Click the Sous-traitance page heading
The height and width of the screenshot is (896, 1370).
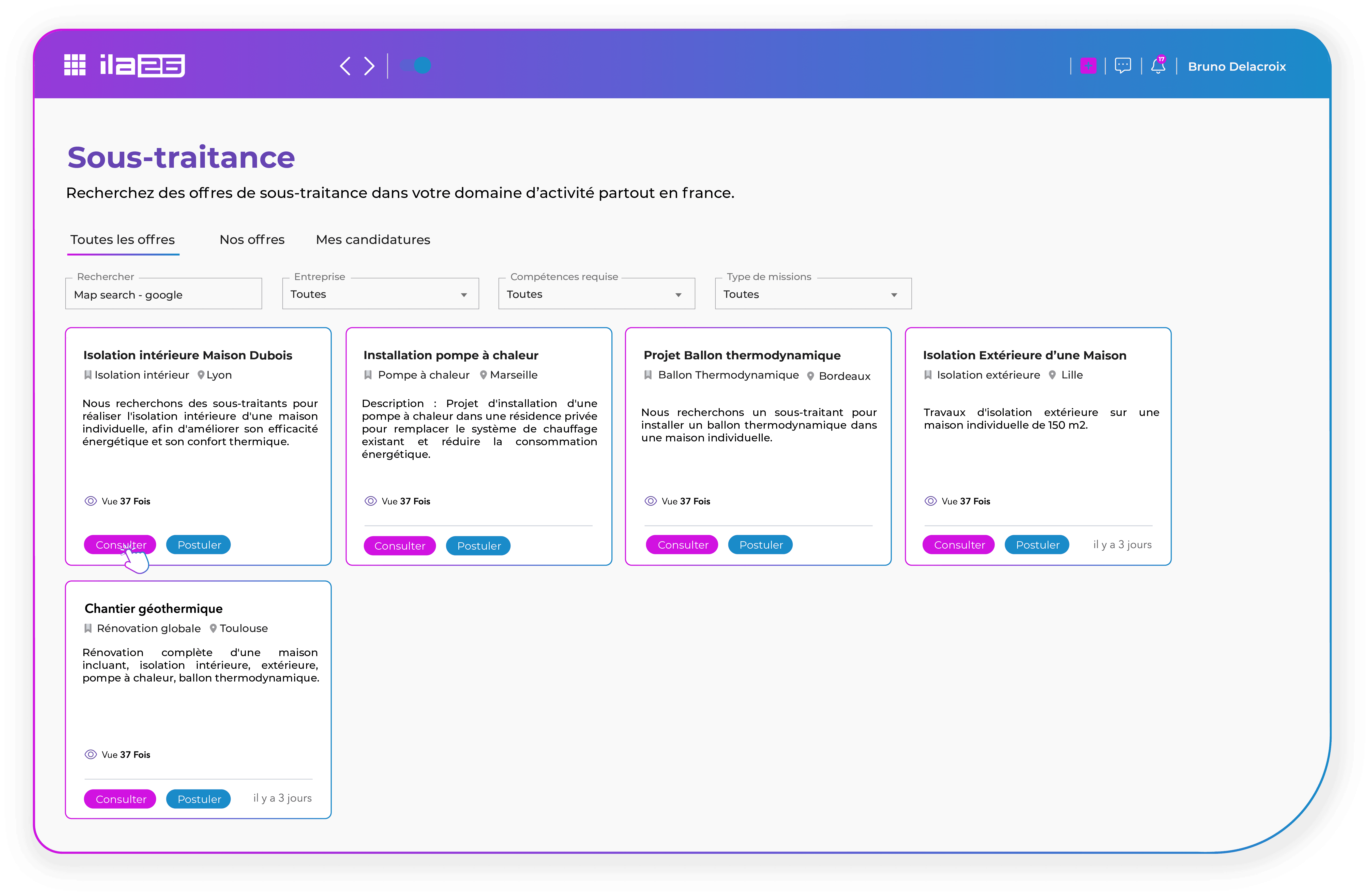point(181,157)
